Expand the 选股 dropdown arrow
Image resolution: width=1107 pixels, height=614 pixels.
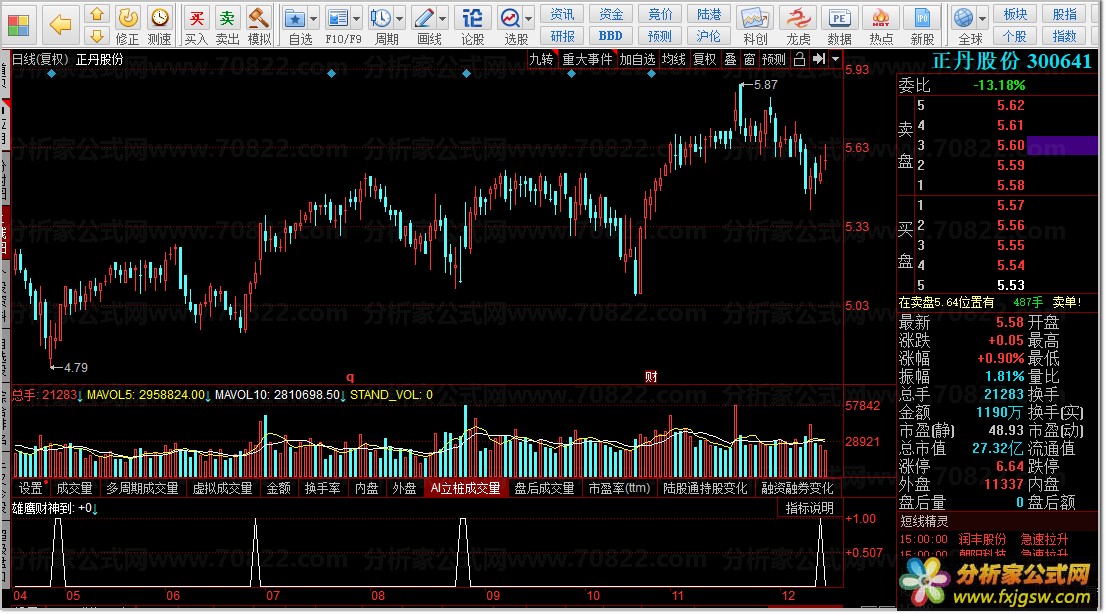pyautogui.click(x=529, y=18)
